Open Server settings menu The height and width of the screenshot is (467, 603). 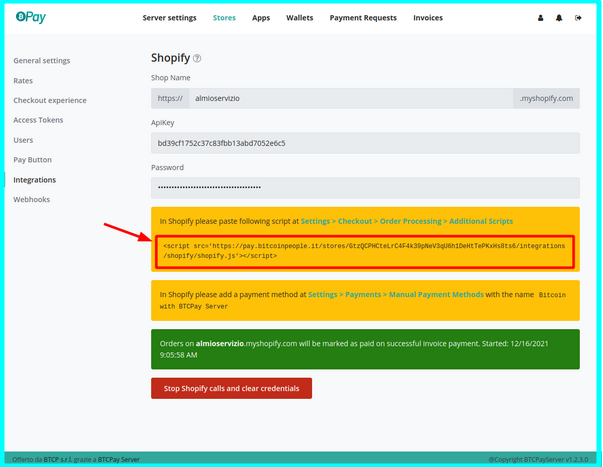(169, 18)
